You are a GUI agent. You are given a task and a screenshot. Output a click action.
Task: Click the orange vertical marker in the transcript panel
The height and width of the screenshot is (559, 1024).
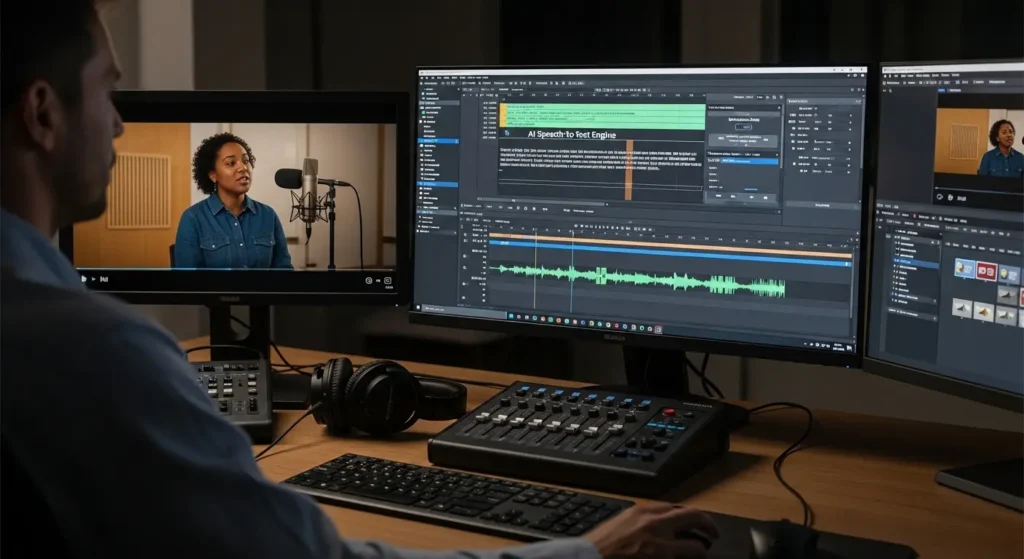(628, 169)
